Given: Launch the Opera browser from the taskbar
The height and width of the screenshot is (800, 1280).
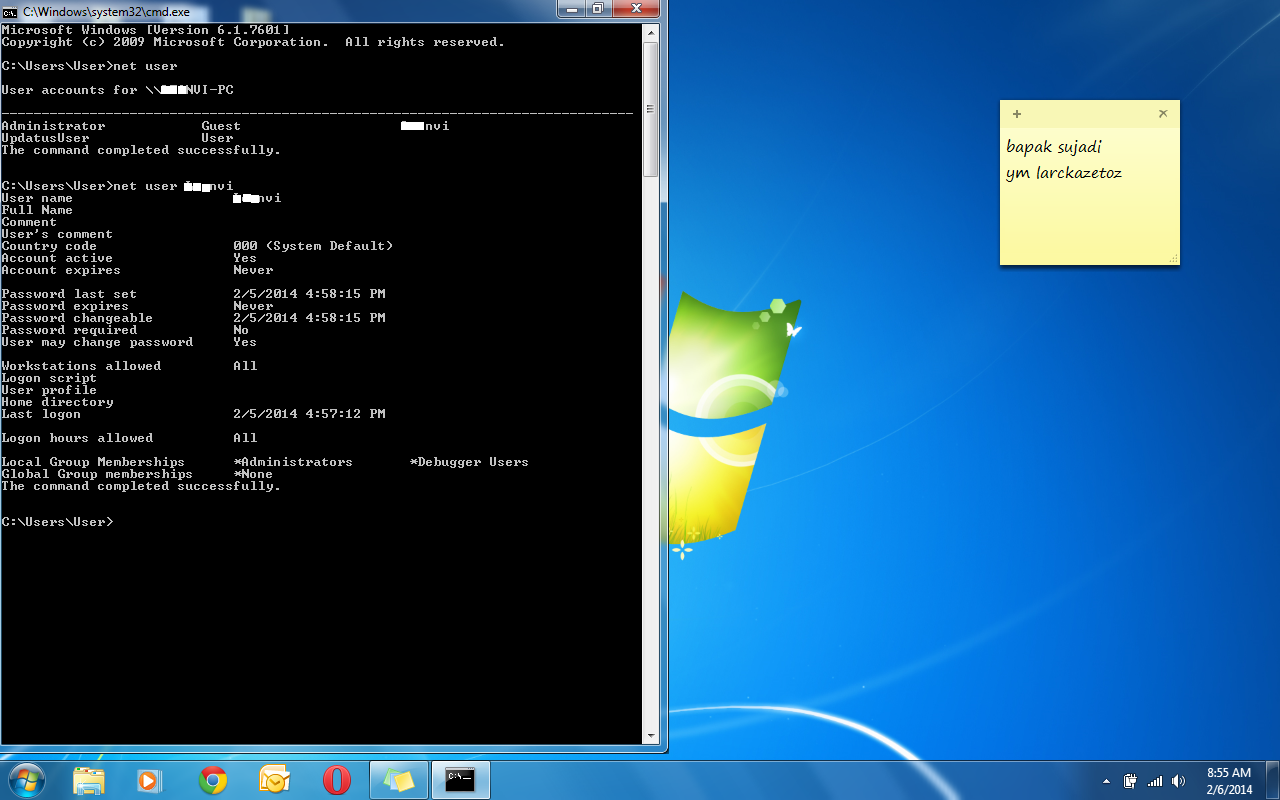Looking at the screenshot, I should pyautogui.click(x=337, y=780).
